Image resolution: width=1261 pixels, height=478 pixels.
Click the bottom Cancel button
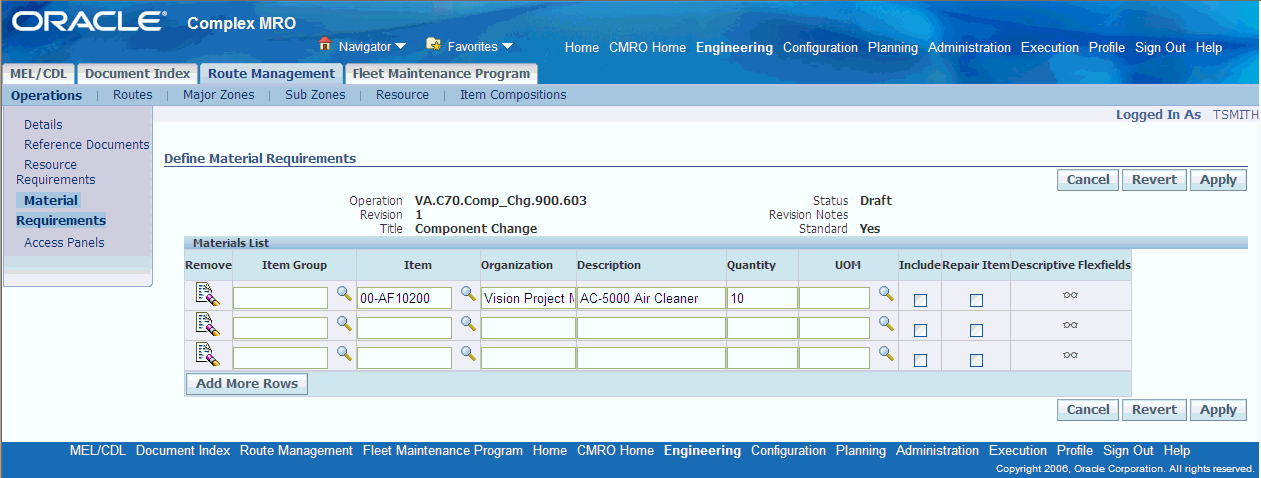[x=1088, y=409]
